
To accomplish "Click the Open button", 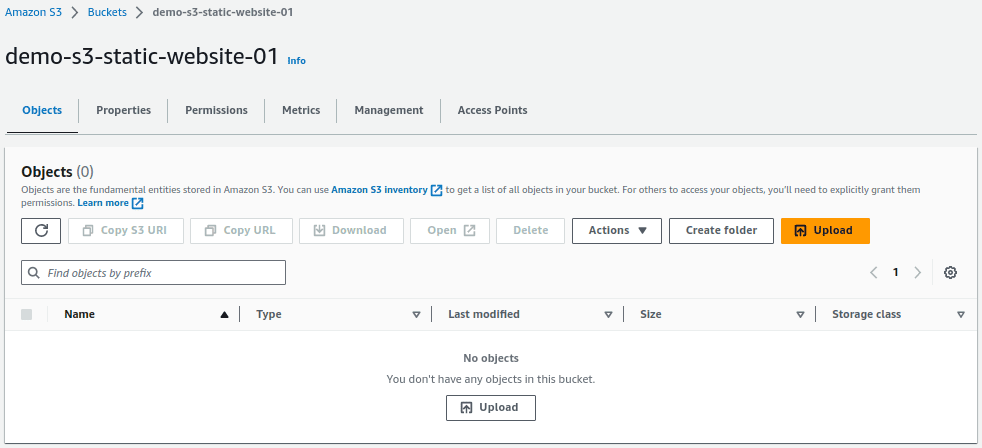I will tap(450, 231).
